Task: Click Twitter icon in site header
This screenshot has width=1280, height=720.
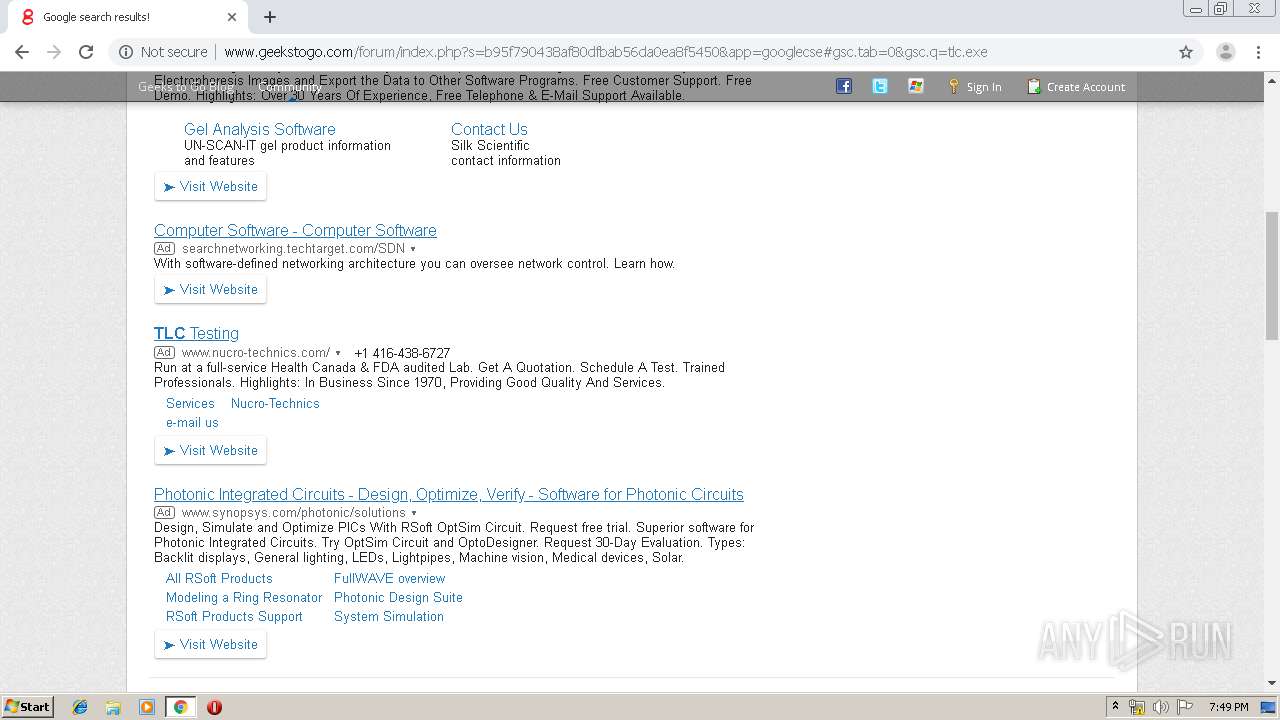Action: (880, 86)
